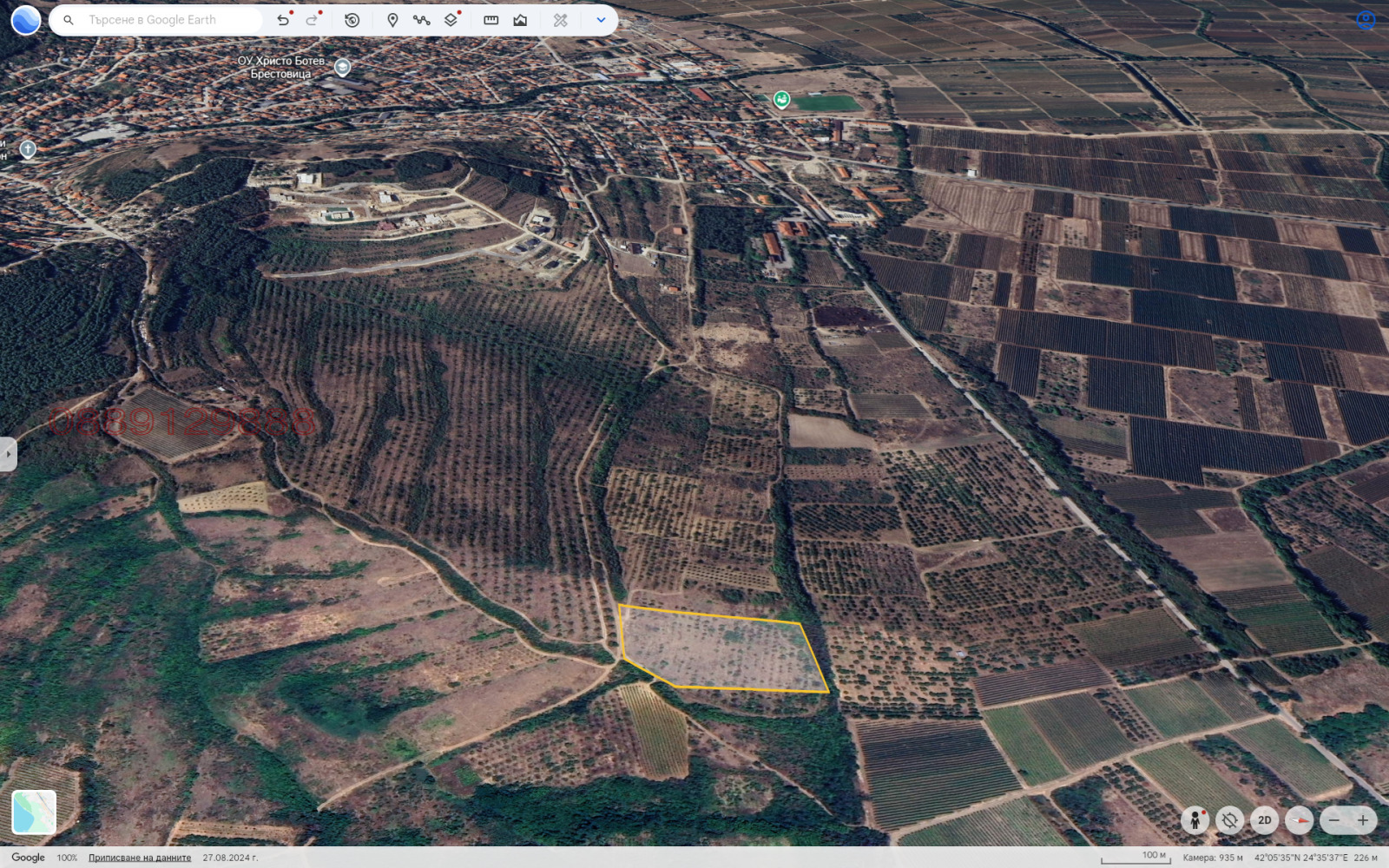Screen dimensions: 1389x868
Task: Open the Google Earth main menu logo
Action: click(26, 20)
